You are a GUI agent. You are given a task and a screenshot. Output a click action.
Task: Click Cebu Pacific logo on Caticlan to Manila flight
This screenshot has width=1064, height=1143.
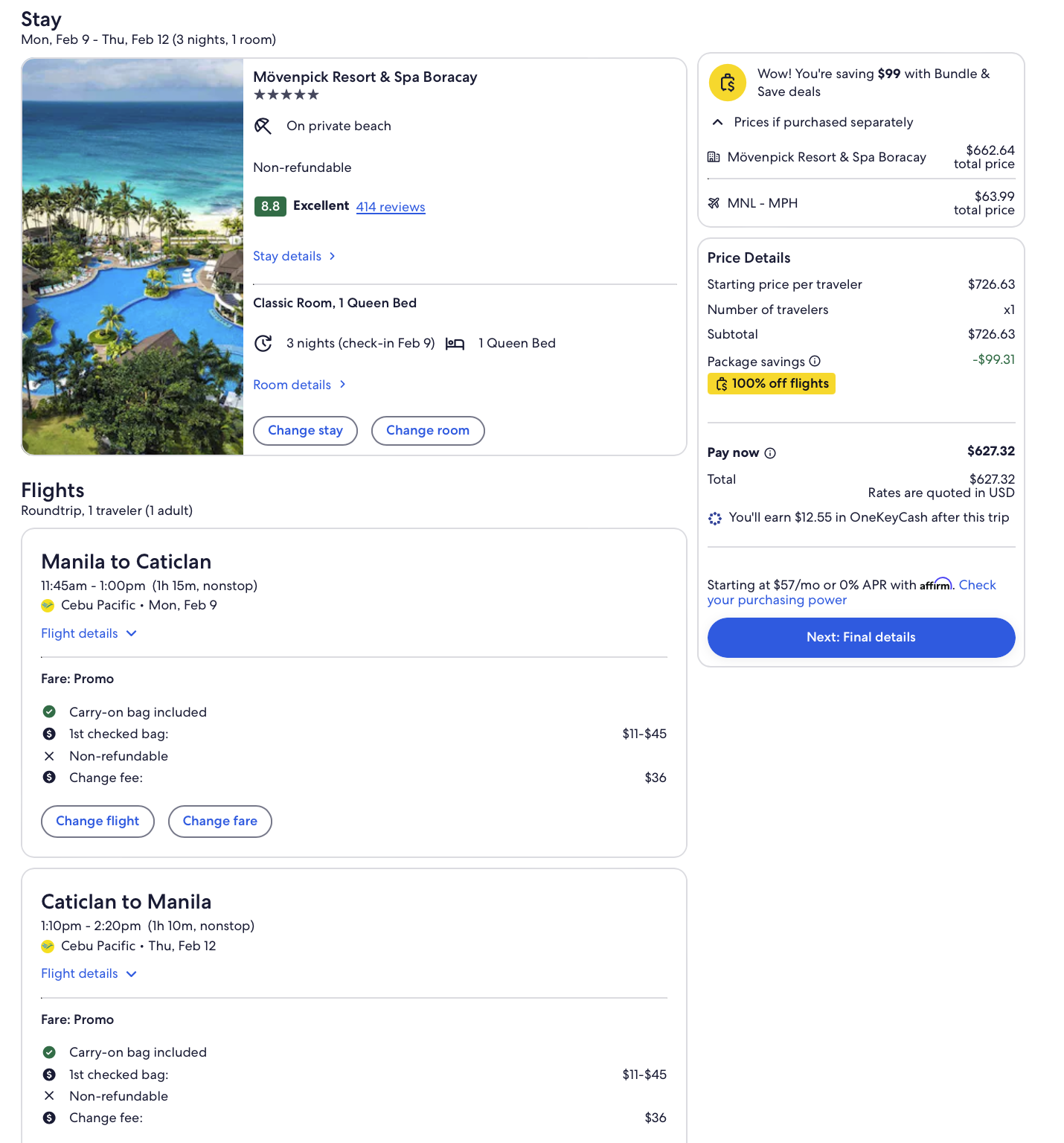(48, 946)
